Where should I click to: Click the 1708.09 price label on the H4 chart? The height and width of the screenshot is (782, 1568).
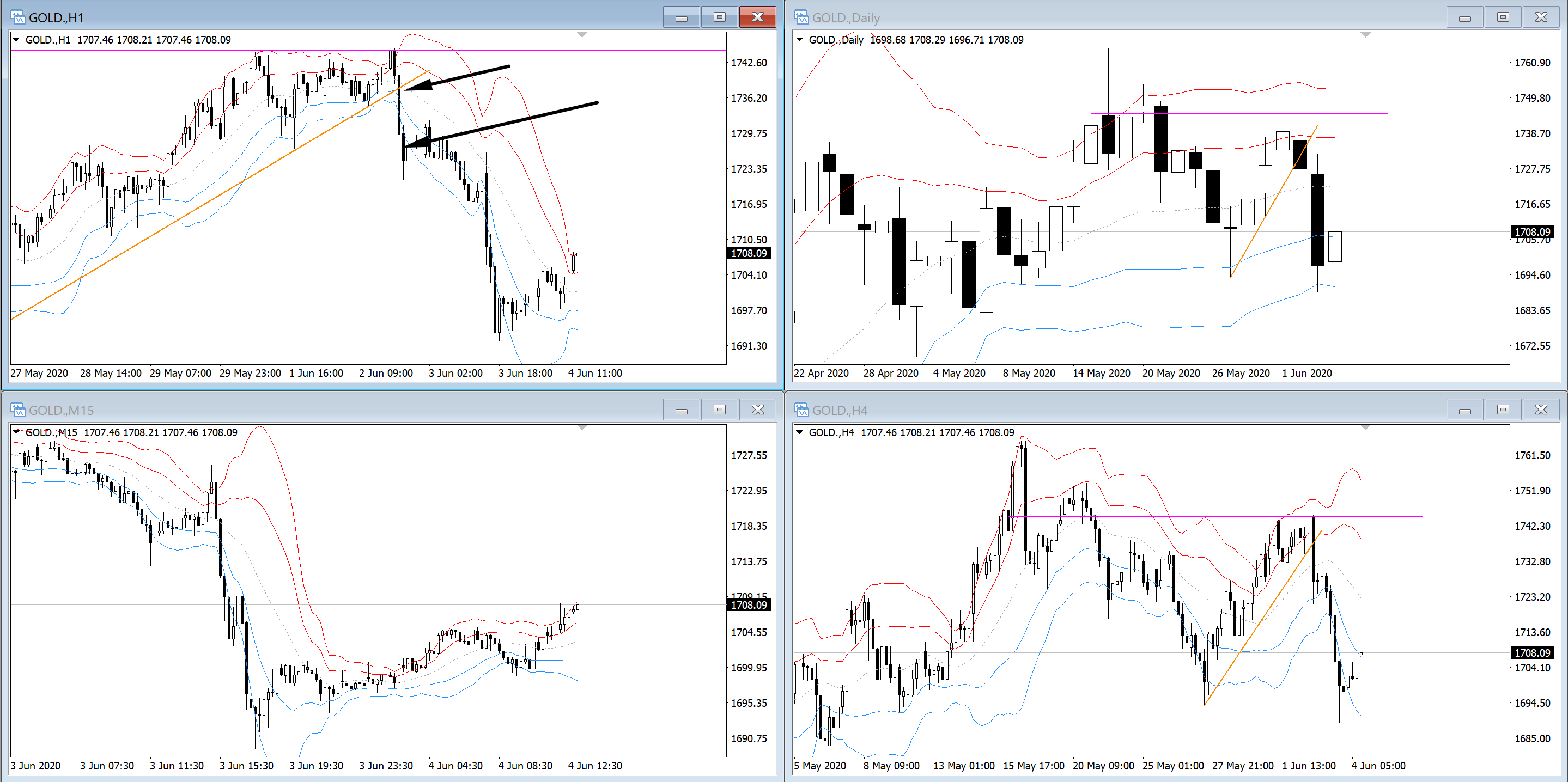coord(1531,652)
